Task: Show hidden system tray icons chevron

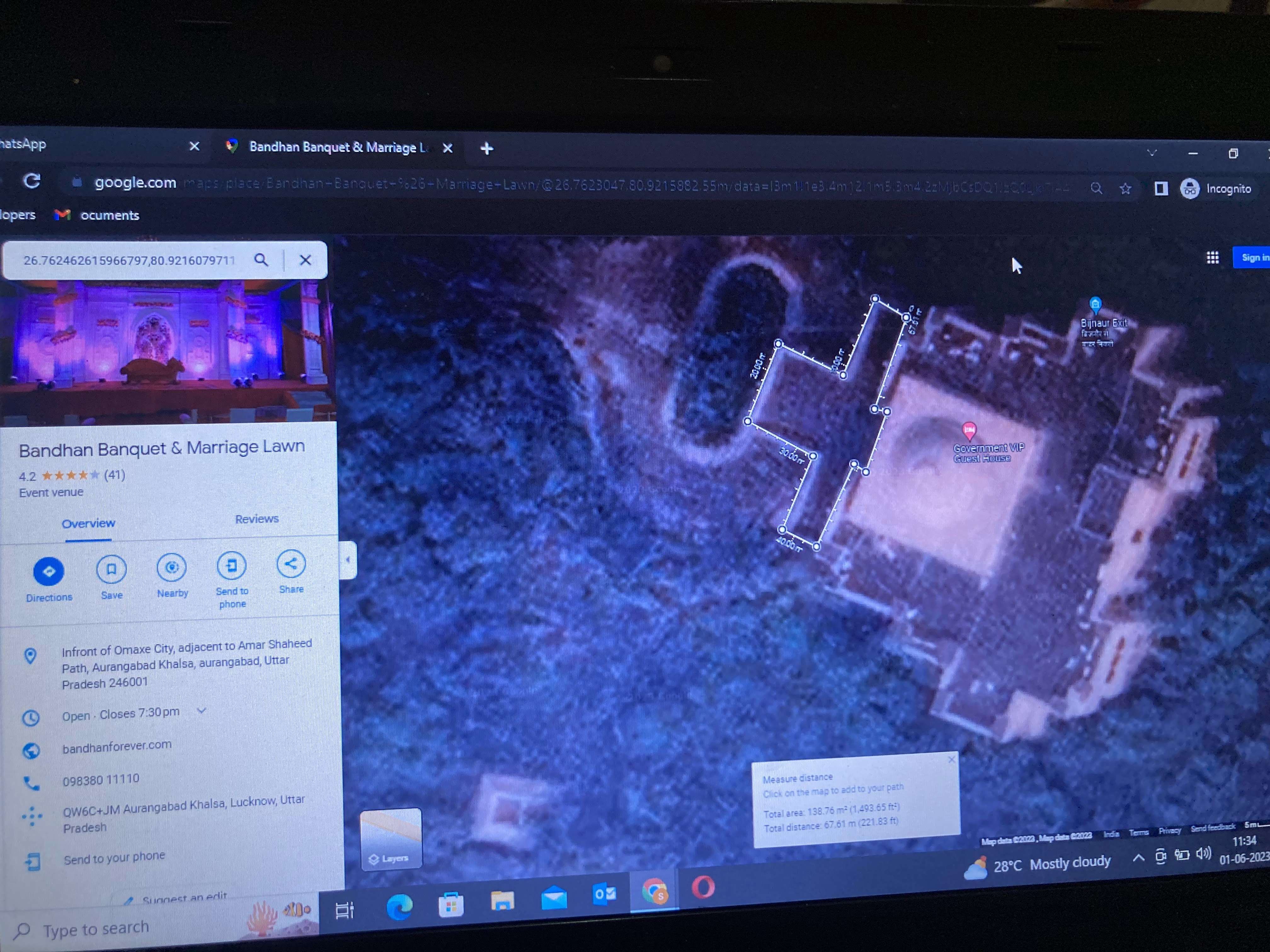Action: [x=1138, y=858]
